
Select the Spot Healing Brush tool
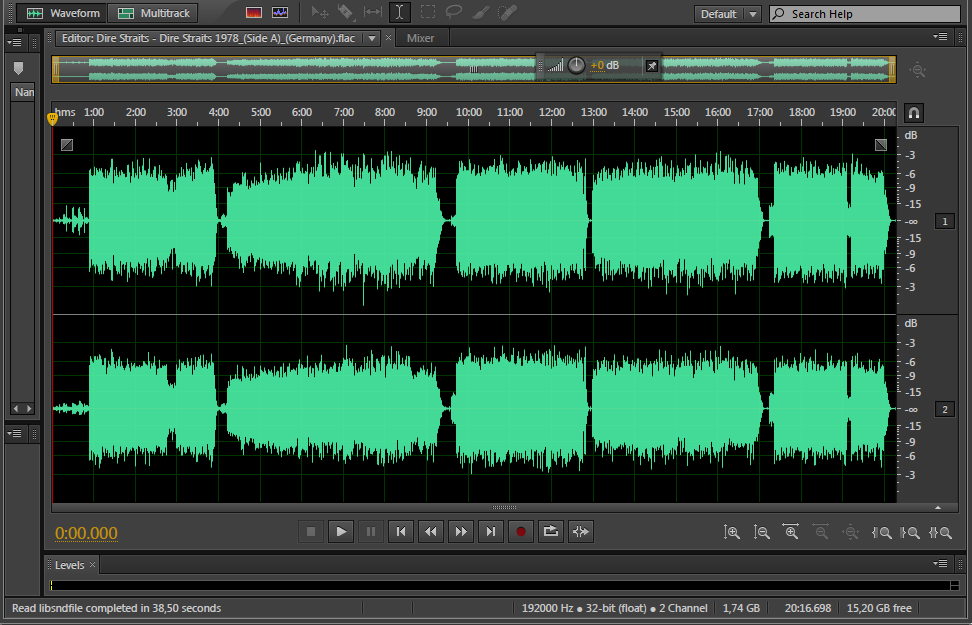point(508,12)
